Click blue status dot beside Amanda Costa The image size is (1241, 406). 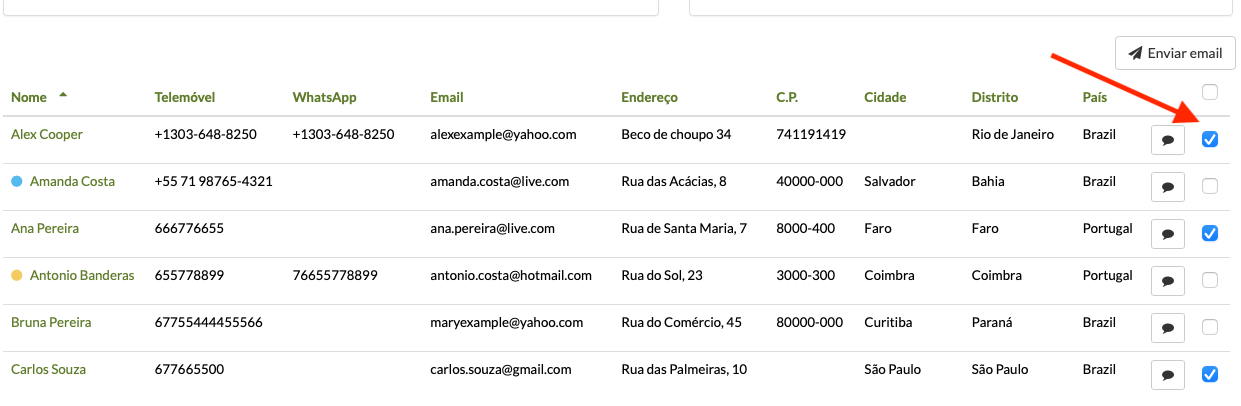tap(16, 182)
